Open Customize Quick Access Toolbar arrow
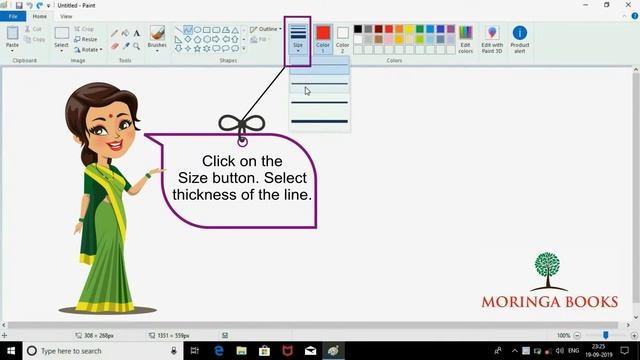 [48, 6]
